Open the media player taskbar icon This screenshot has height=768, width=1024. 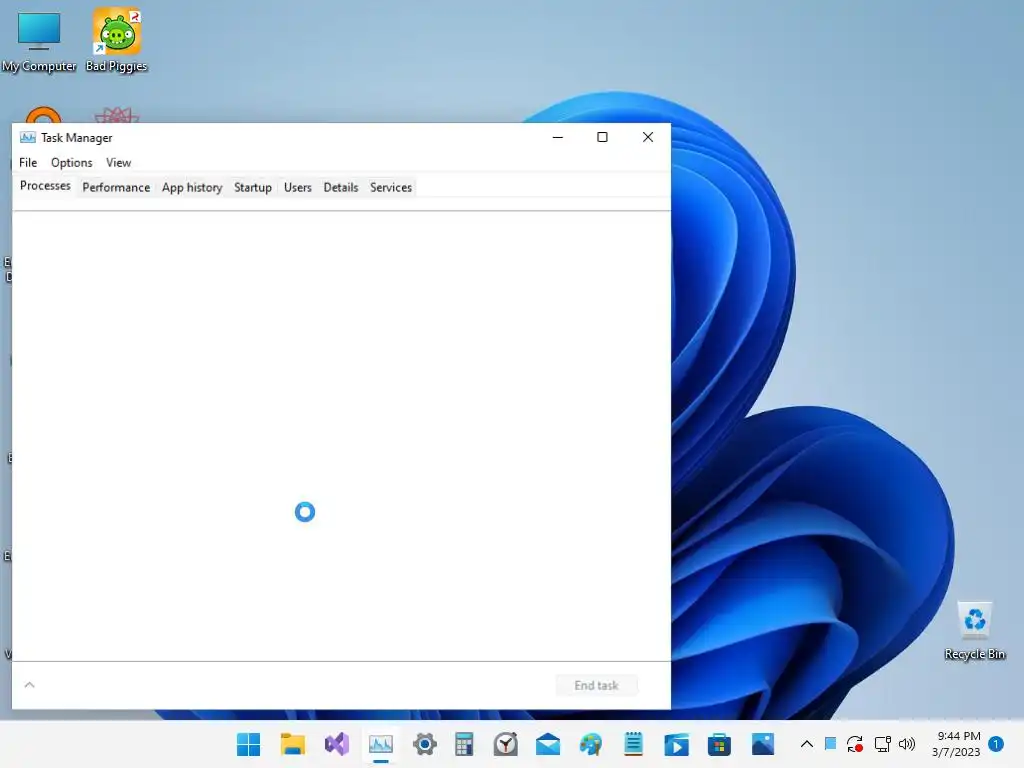tap(676, 744)
